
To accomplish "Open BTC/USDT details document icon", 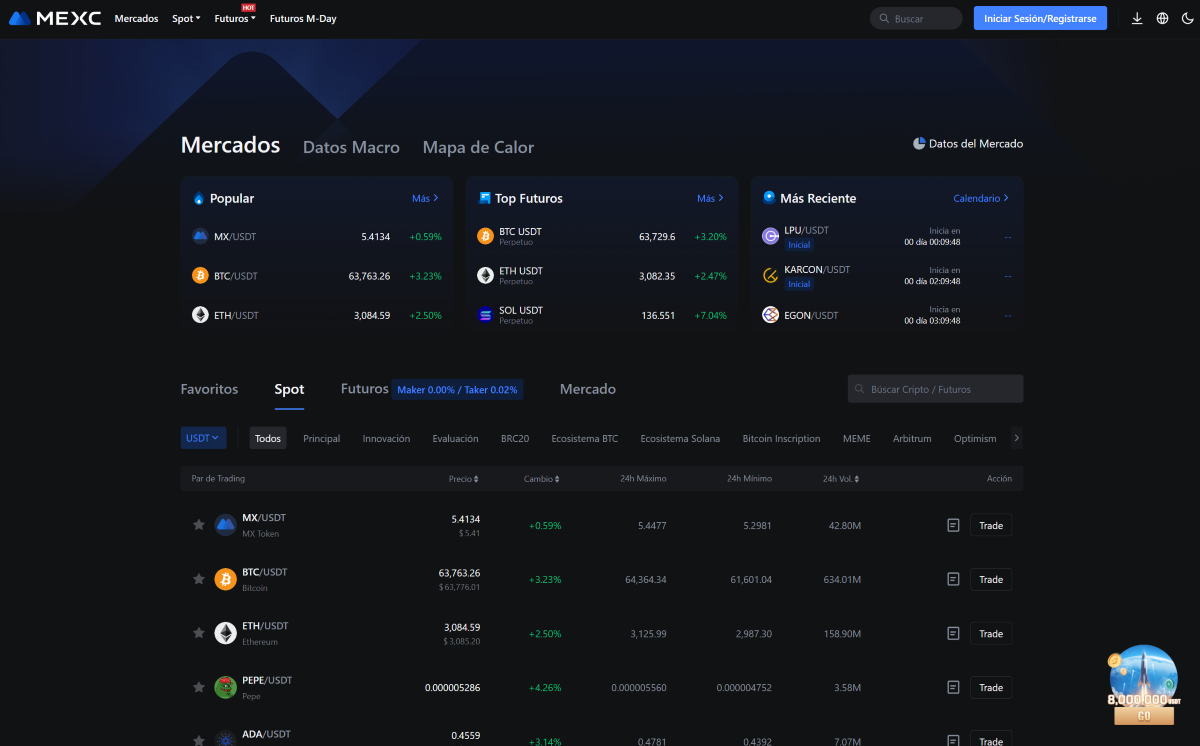I will coord(953,579).
